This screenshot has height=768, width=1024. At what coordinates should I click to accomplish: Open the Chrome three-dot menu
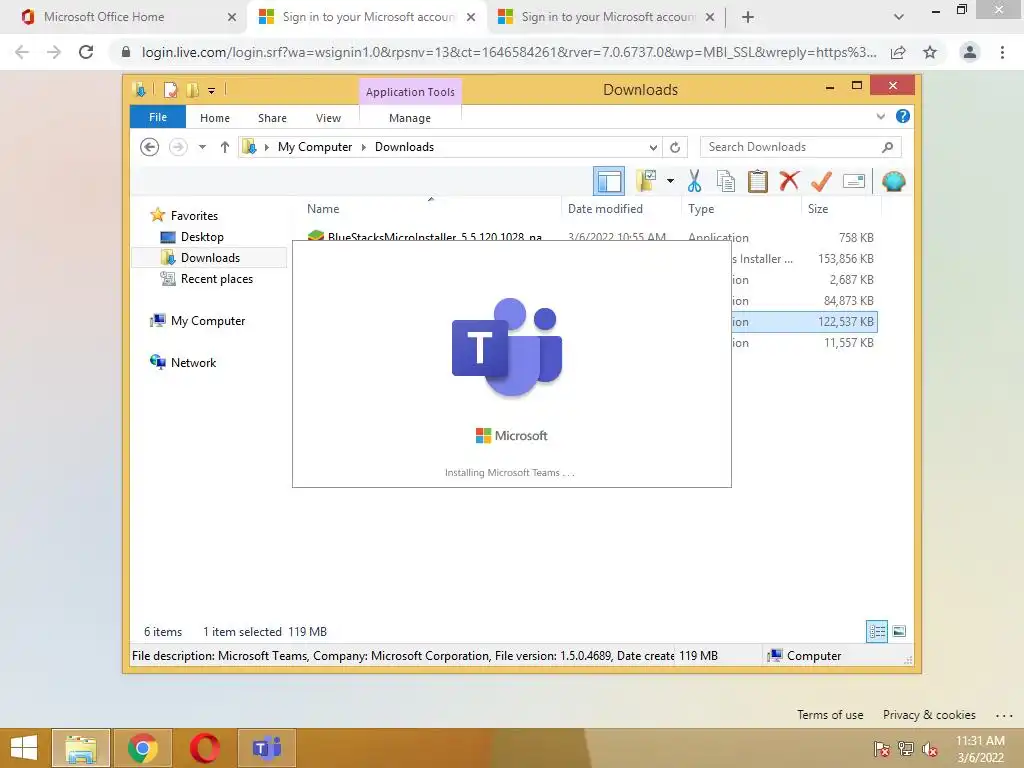pos(1002,52)
